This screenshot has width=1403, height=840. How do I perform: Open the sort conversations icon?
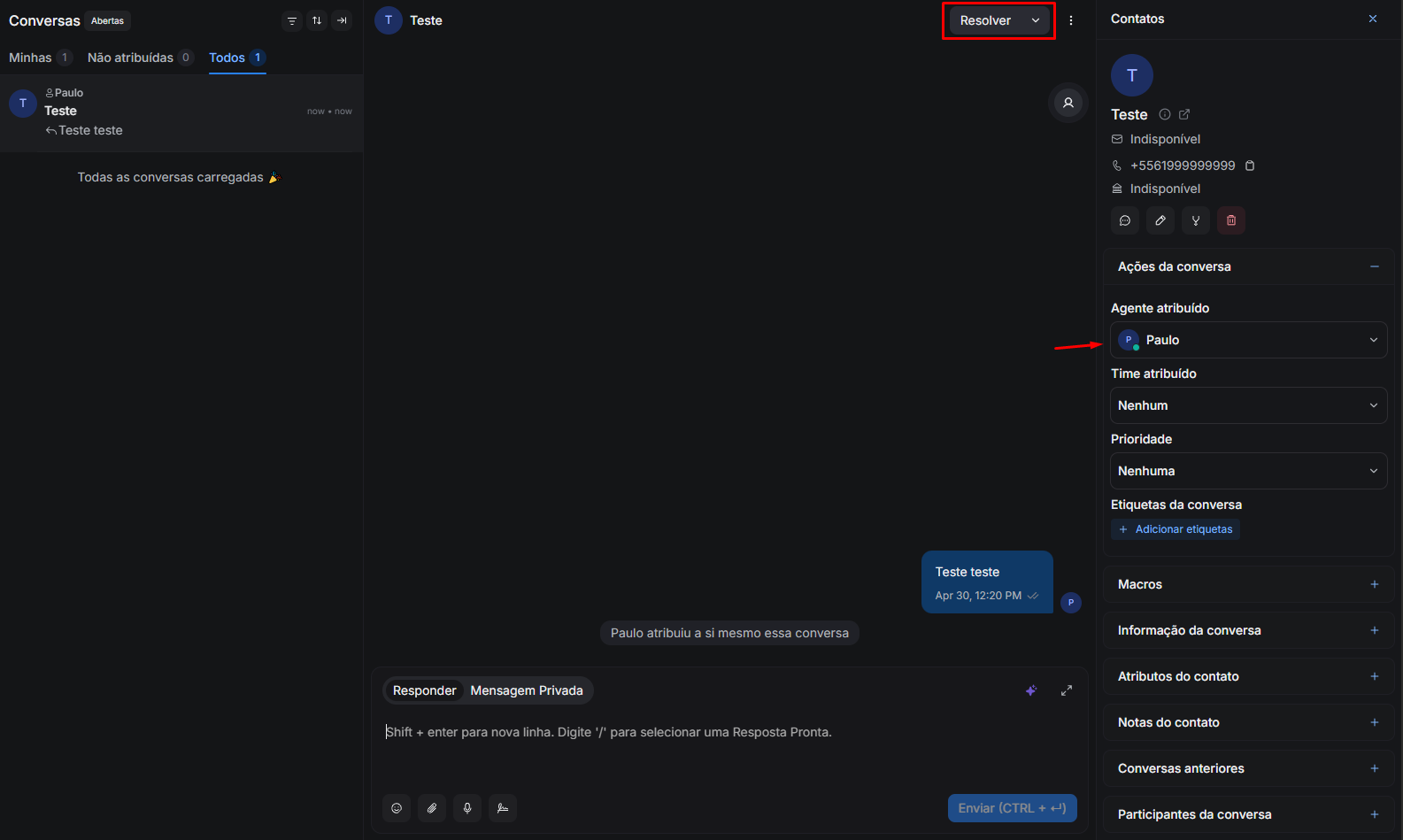317,20
